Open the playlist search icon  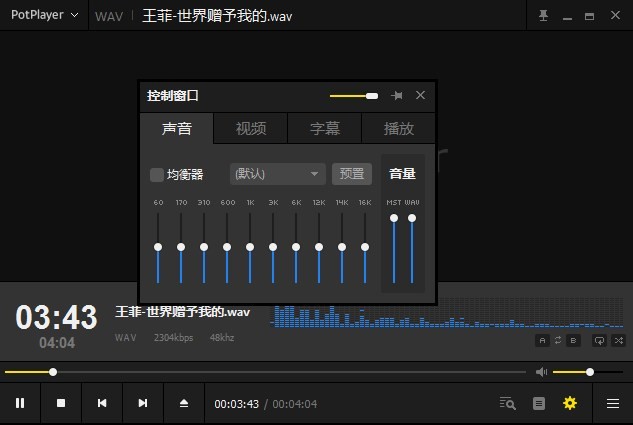coord(507,403)
